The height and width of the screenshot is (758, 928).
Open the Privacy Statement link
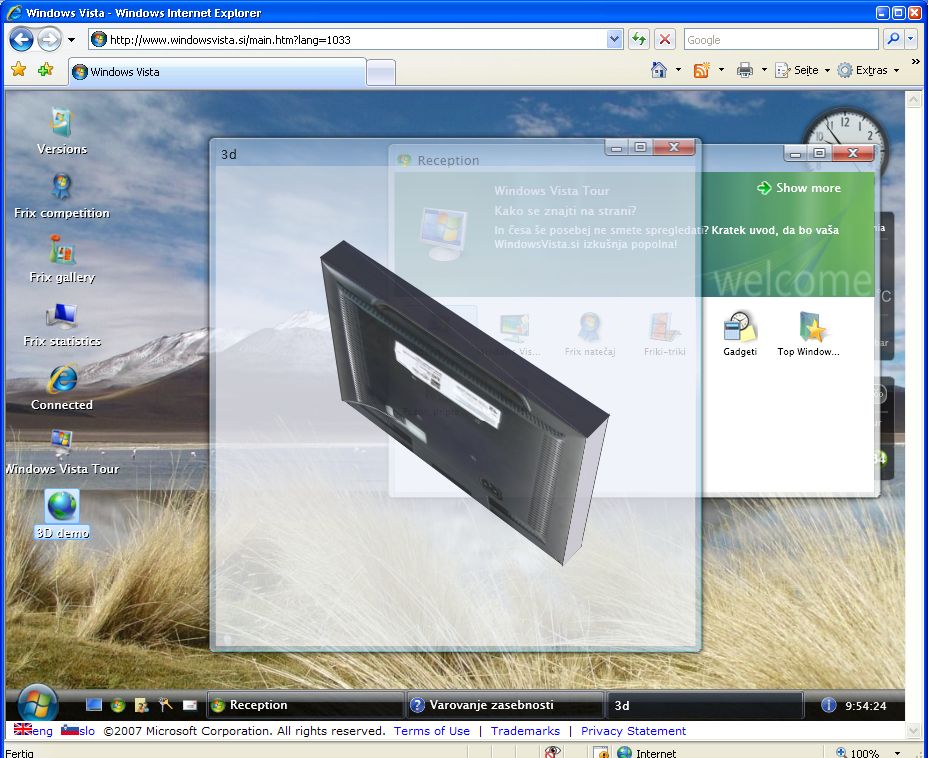pos(633,731)
